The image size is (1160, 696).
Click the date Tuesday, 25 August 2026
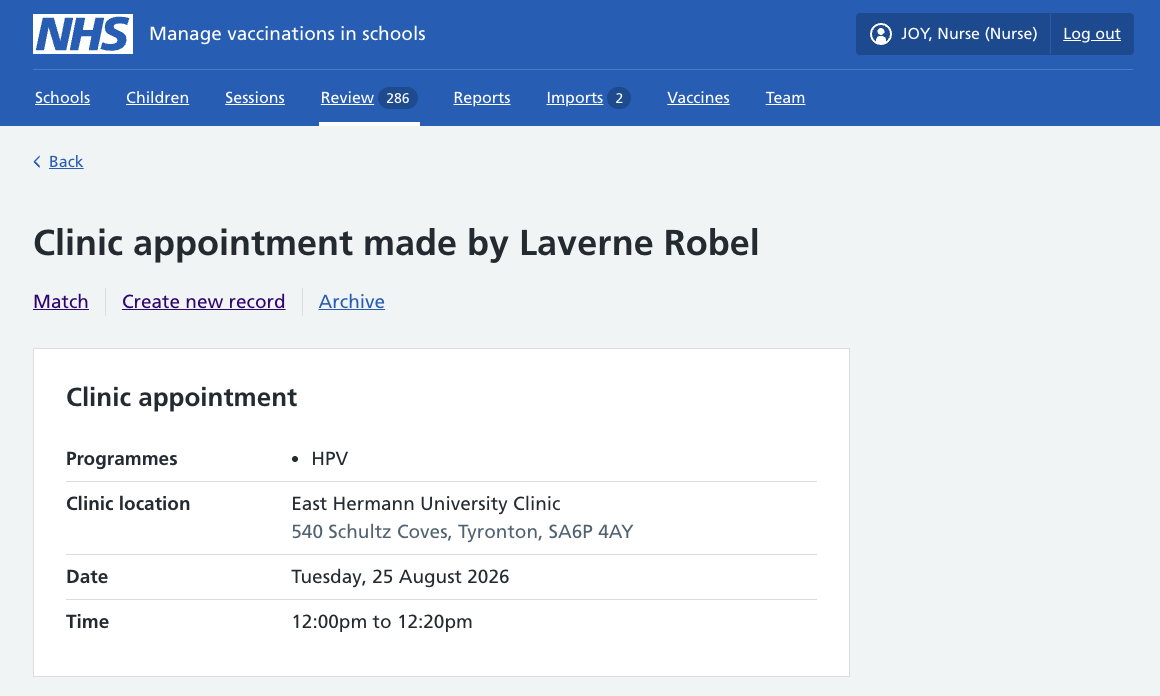pyautogui.click(x=400, y=577)
